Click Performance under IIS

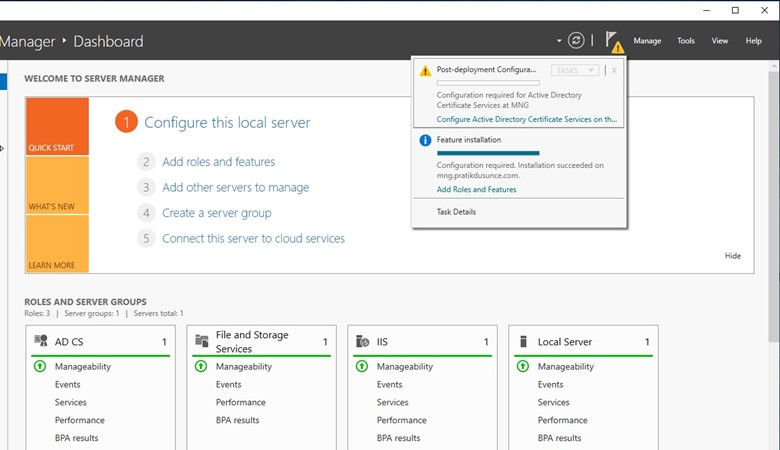click(401, 420)
